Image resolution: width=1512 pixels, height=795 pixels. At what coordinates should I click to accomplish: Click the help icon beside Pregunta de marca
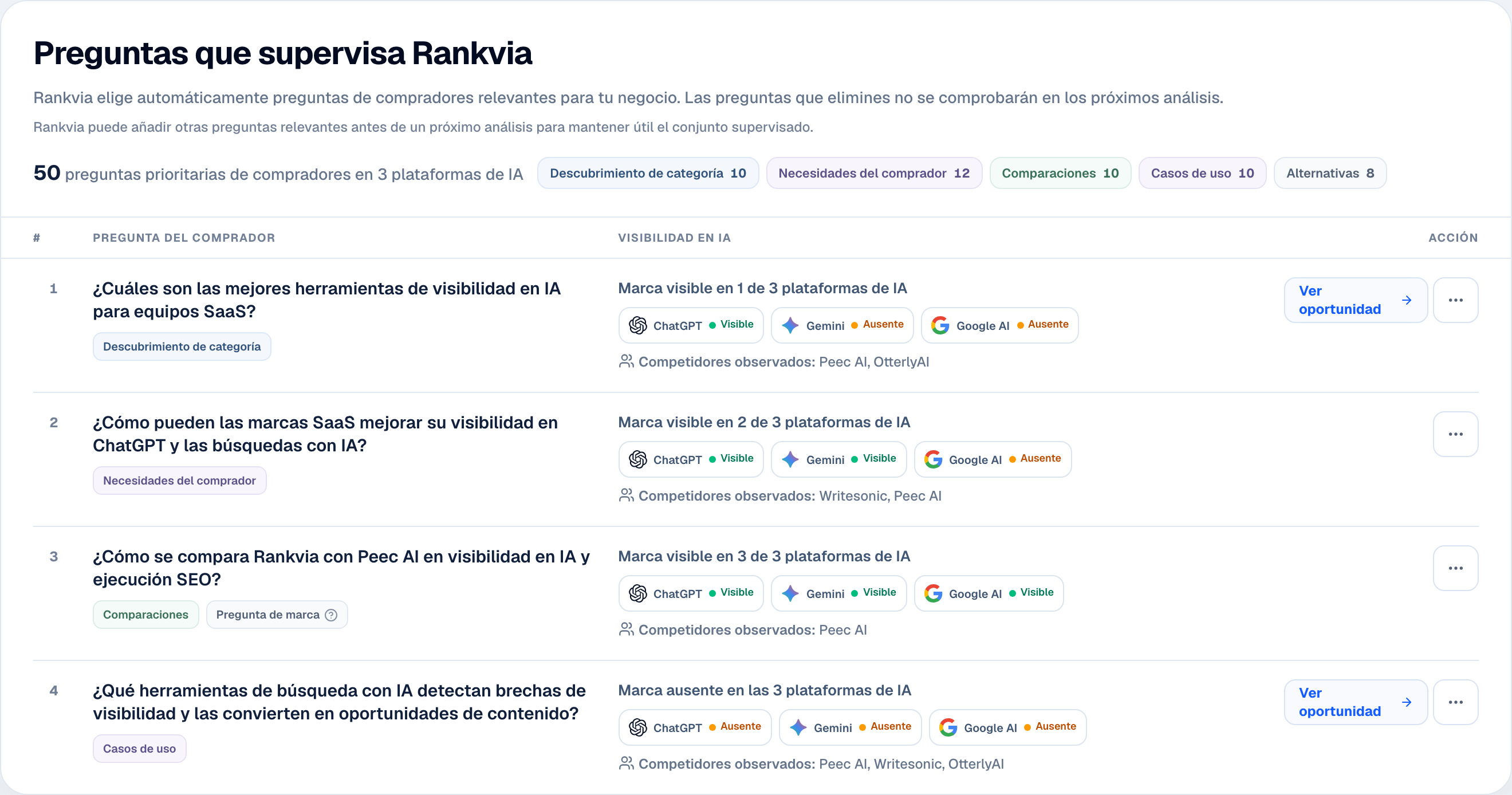click(331, 615)
